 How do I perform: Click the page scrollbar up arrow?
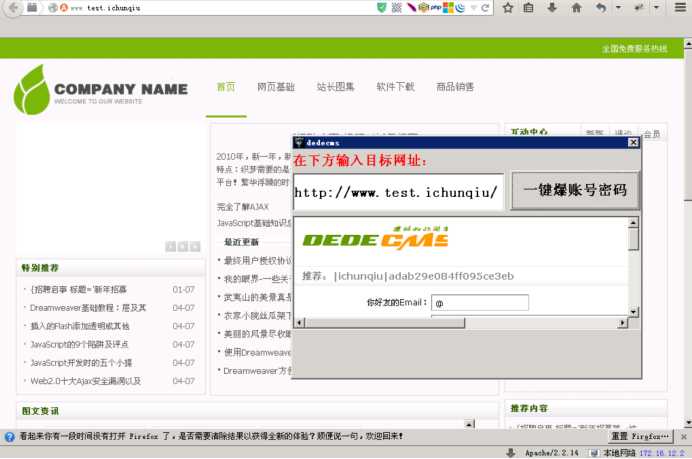click(688, 43)
